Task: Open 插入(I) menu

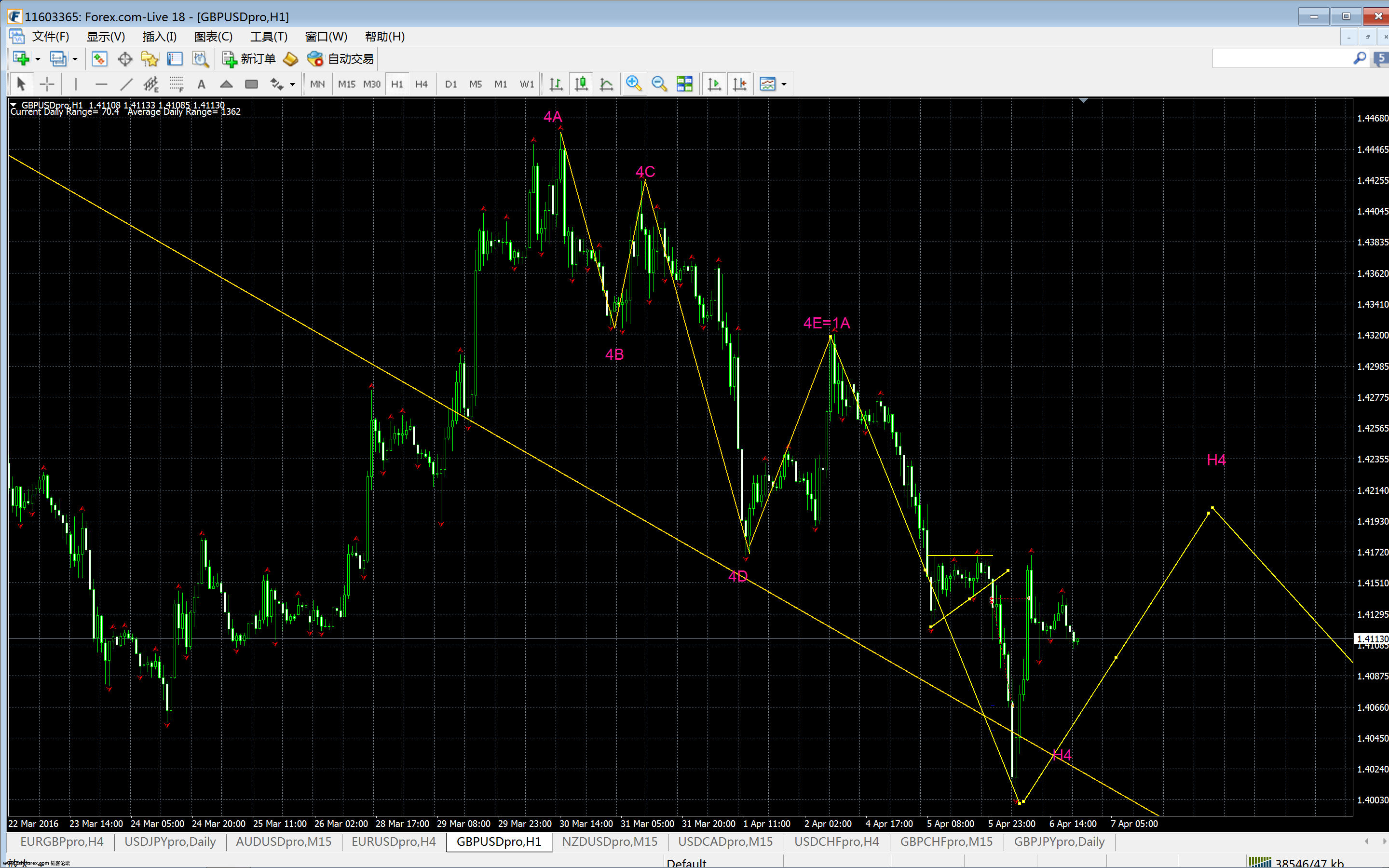Action: click(x=159, y=37)
